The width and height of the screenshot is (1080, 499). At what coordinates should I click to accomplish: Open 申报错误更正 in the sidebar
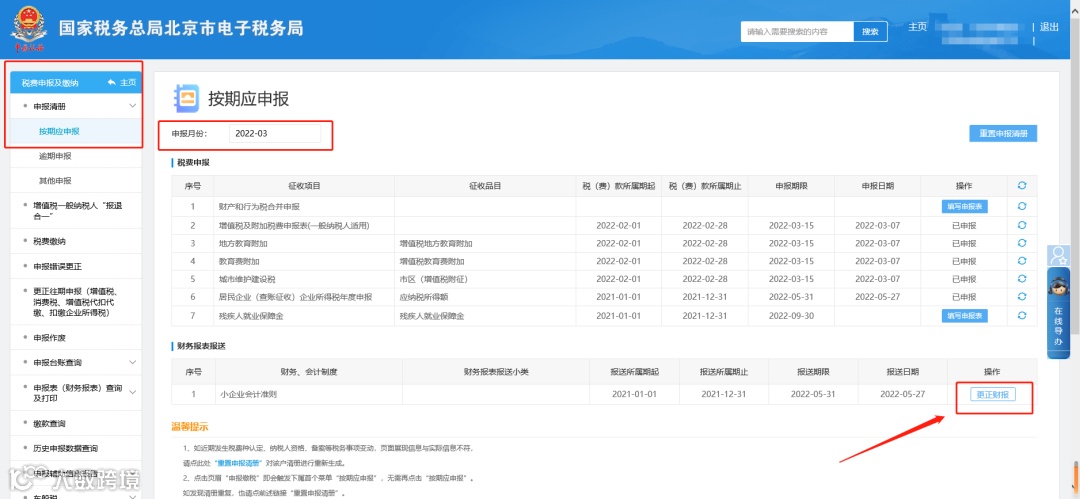pyautogui.click(x=58, y=266)
